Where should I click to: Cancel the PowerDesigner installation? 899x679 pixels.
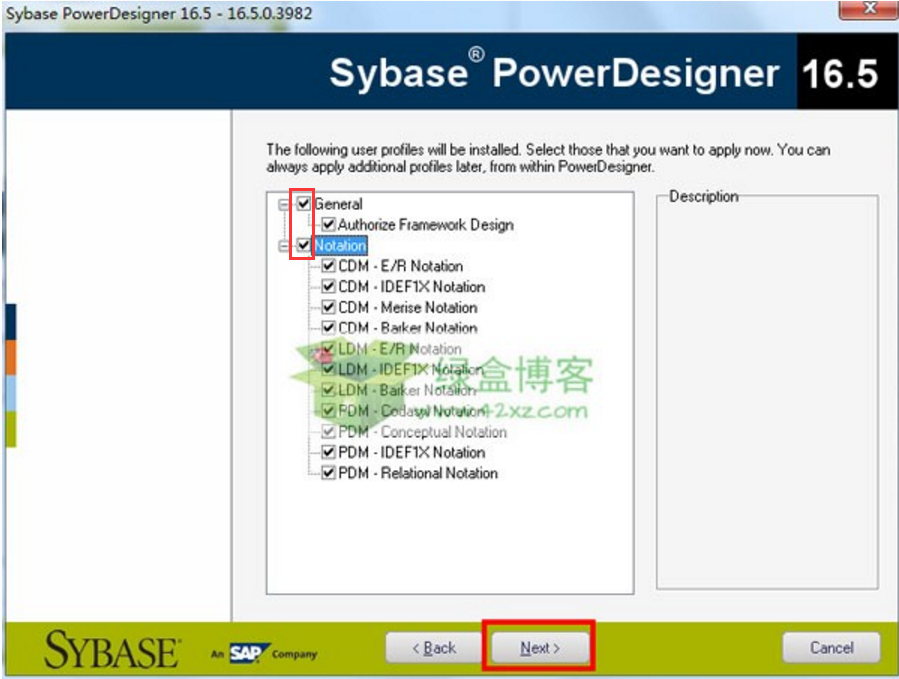[831, 648]
